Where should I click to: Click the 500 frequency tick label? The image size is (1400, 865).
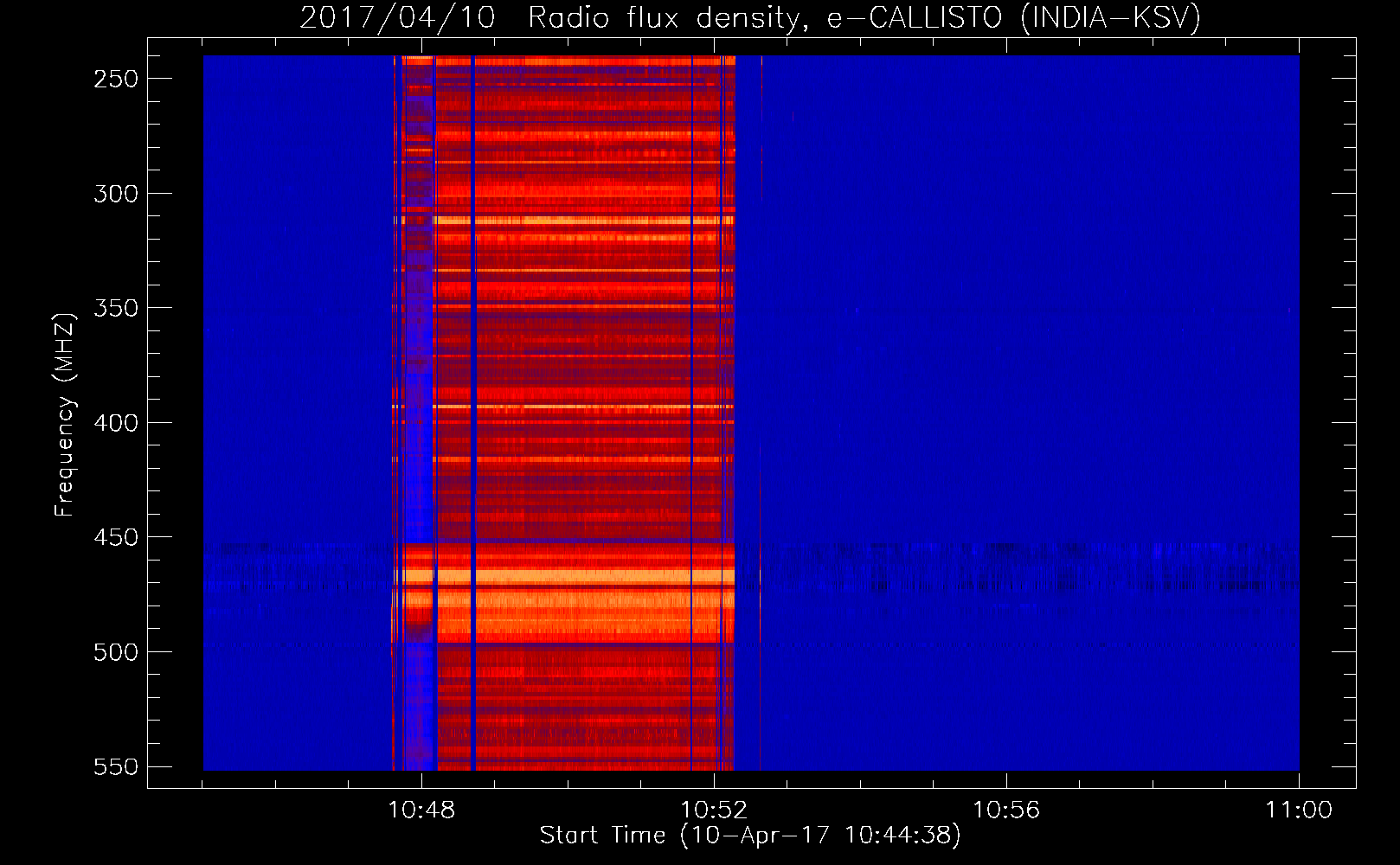point(116,652)
